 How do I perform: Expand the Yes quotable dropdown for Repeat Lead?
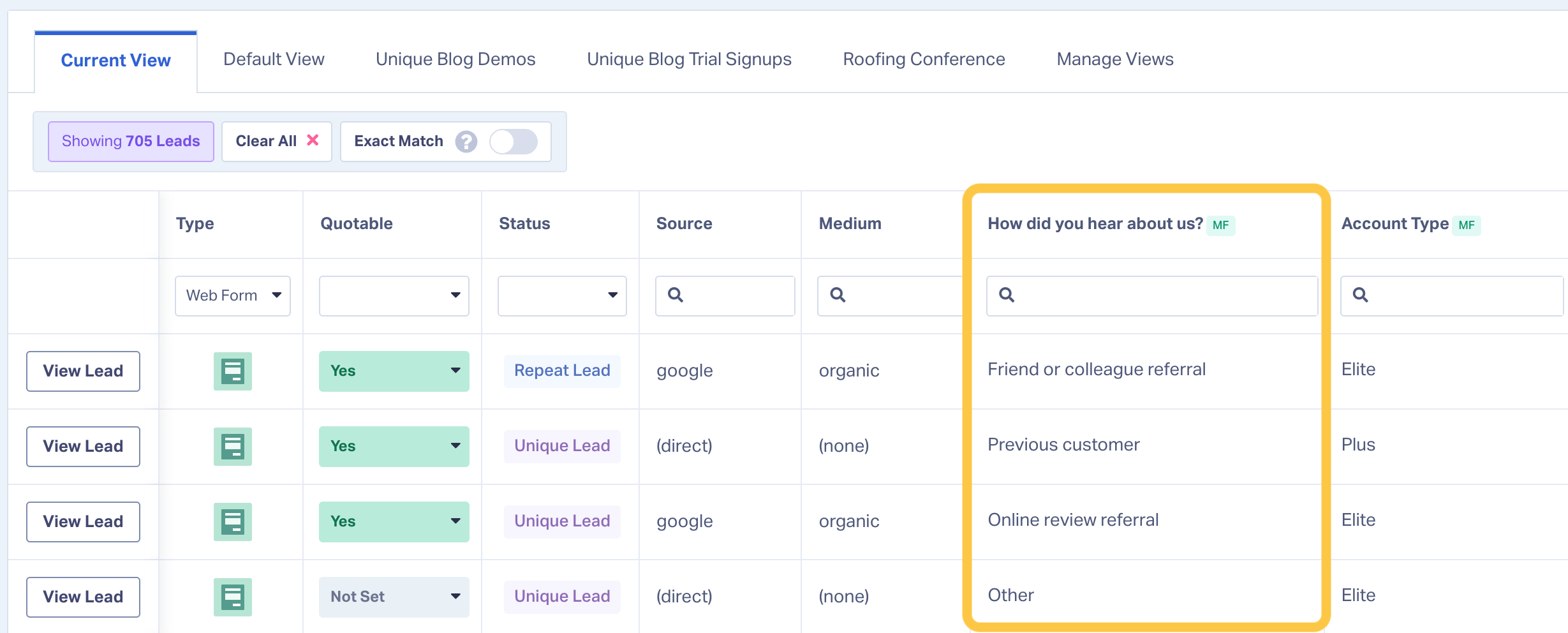tap(394, 371)
